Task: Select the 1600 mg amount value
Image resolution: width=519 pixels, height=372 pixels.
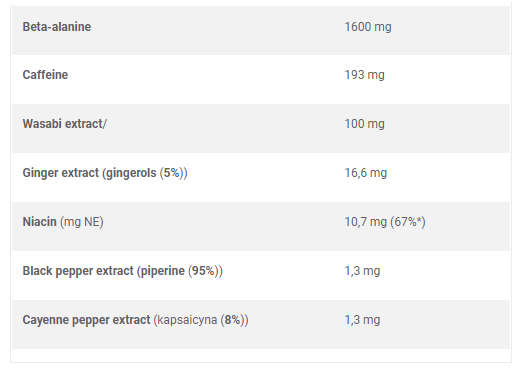Action: tap(368, 27)
